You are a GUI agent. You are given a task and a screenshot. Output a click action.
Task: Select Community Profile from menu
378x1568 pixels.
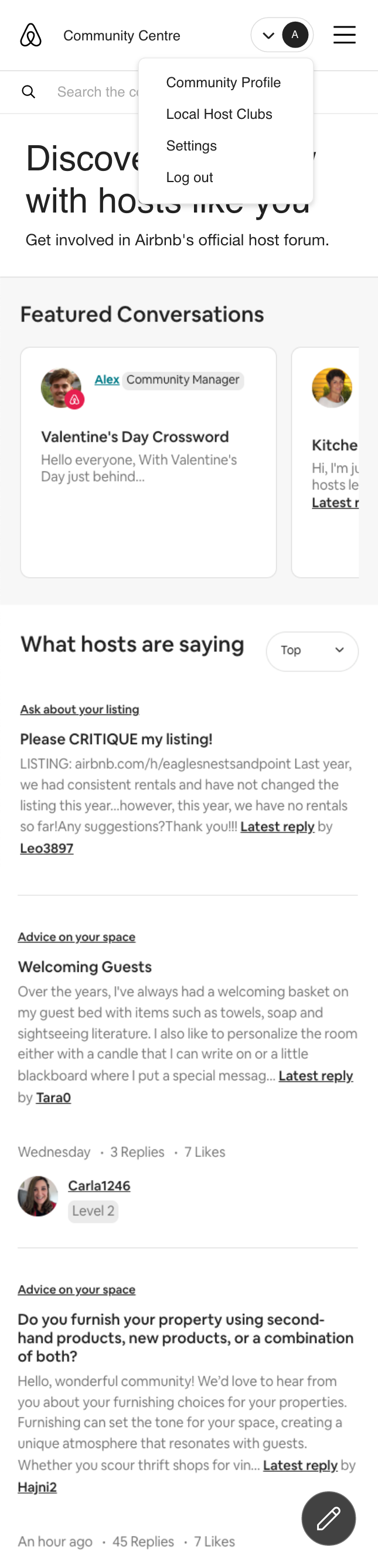click(x=223, y=82)
